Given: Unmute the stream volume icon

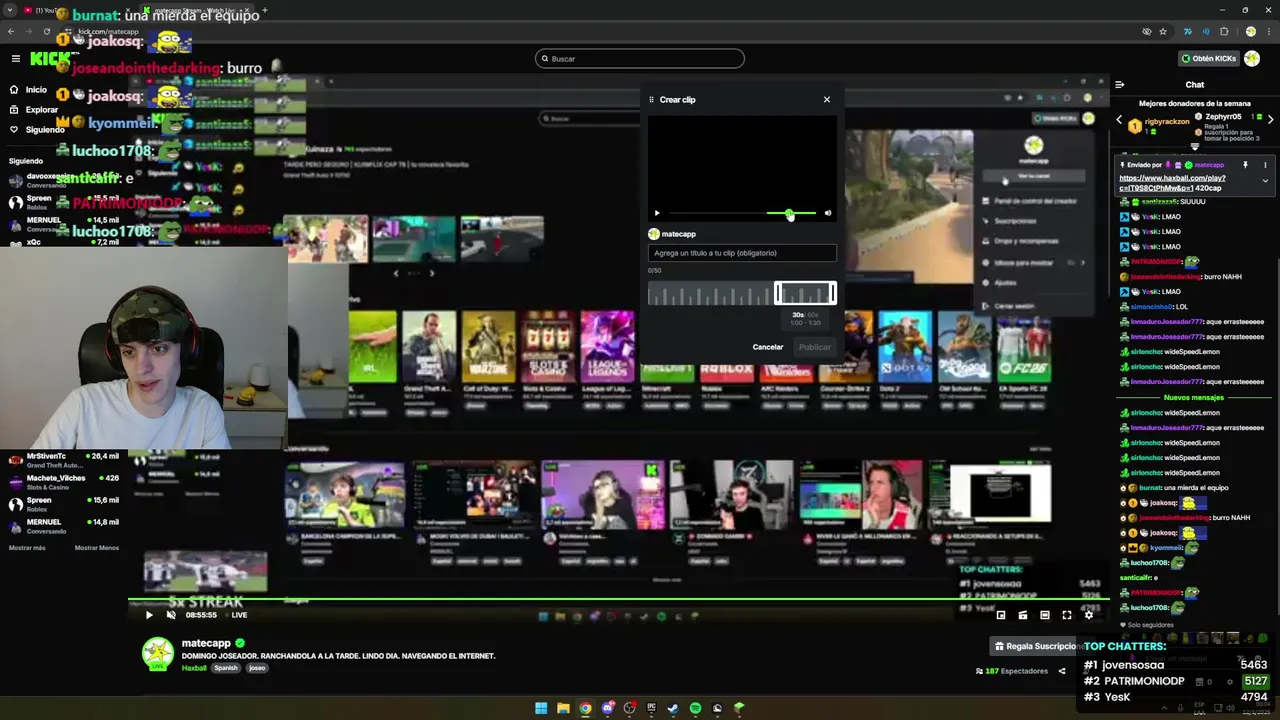Looking at the screenshot, I should click(x=171, y=615).
